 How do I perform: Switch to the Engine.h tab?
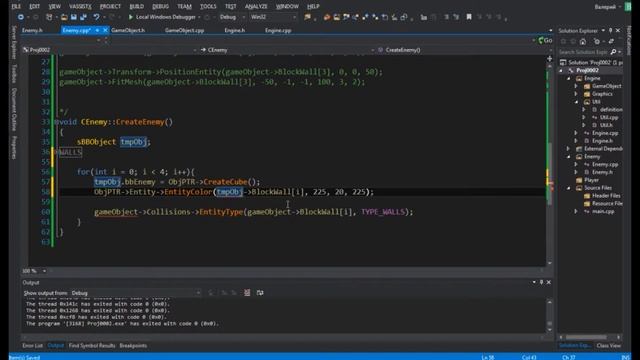(x=235, y=30)
